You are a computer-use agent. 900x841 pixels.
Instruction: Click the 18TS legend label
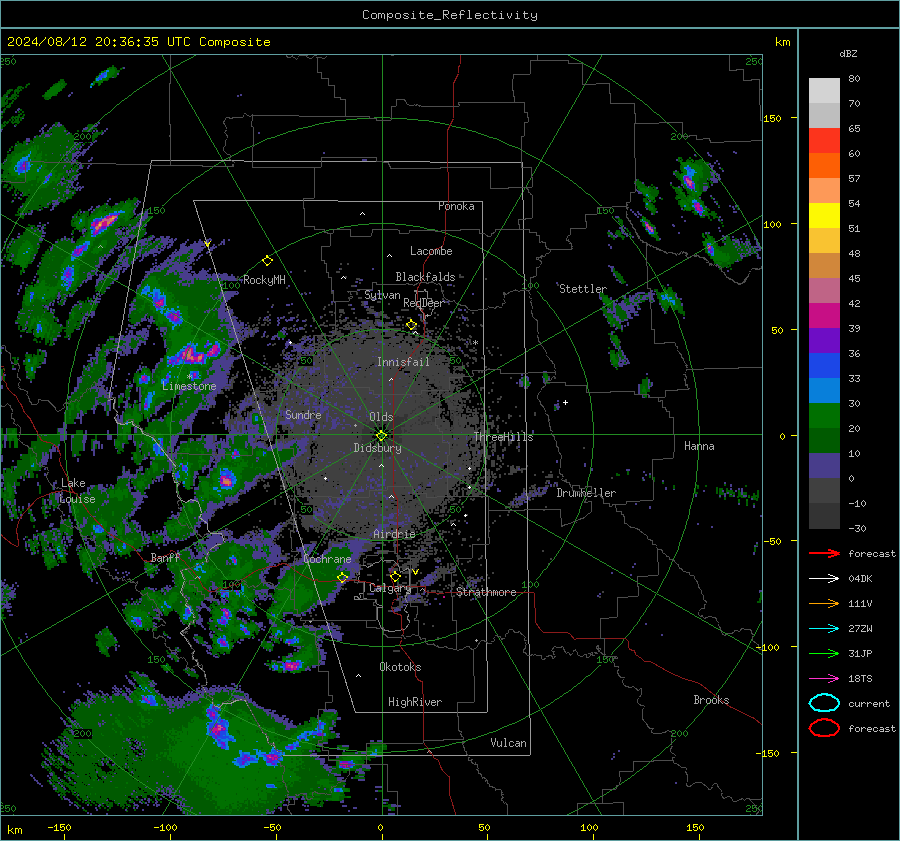pos(860,679)
